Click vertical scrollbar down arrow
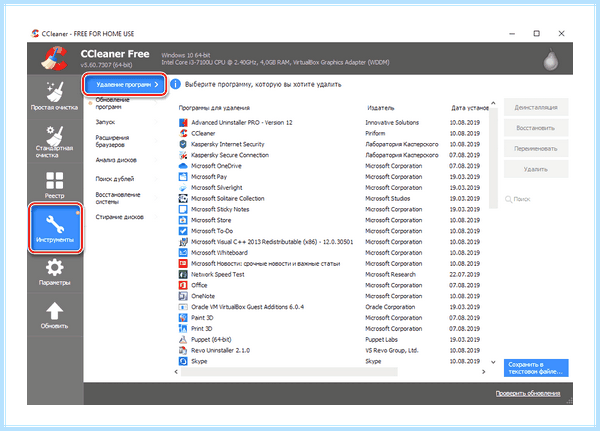 493,362
